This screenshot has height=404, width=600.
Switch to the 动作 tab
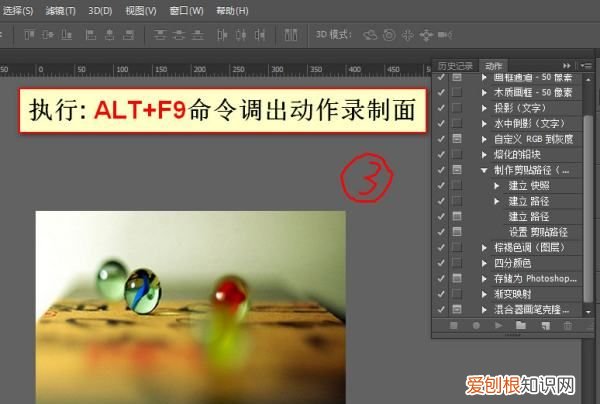pyautogui.click(x=493, y=66)
